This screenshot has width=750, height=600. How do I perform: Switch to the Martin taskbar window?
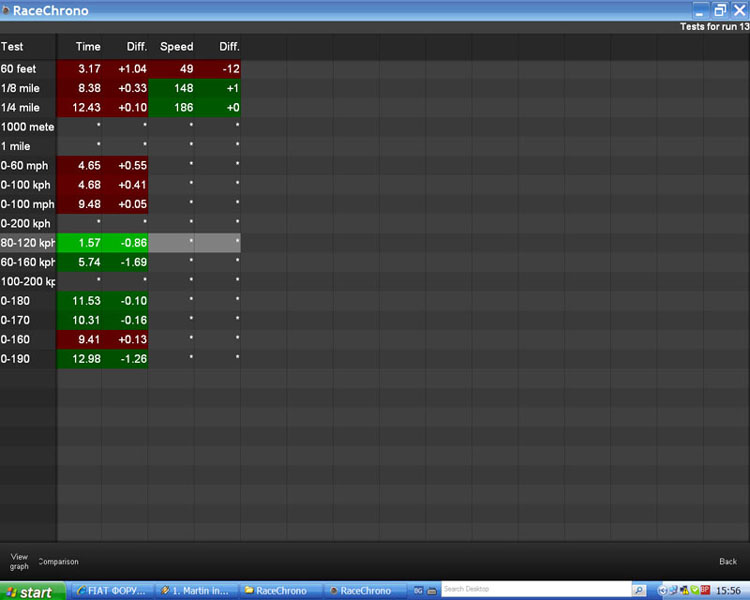199,591
